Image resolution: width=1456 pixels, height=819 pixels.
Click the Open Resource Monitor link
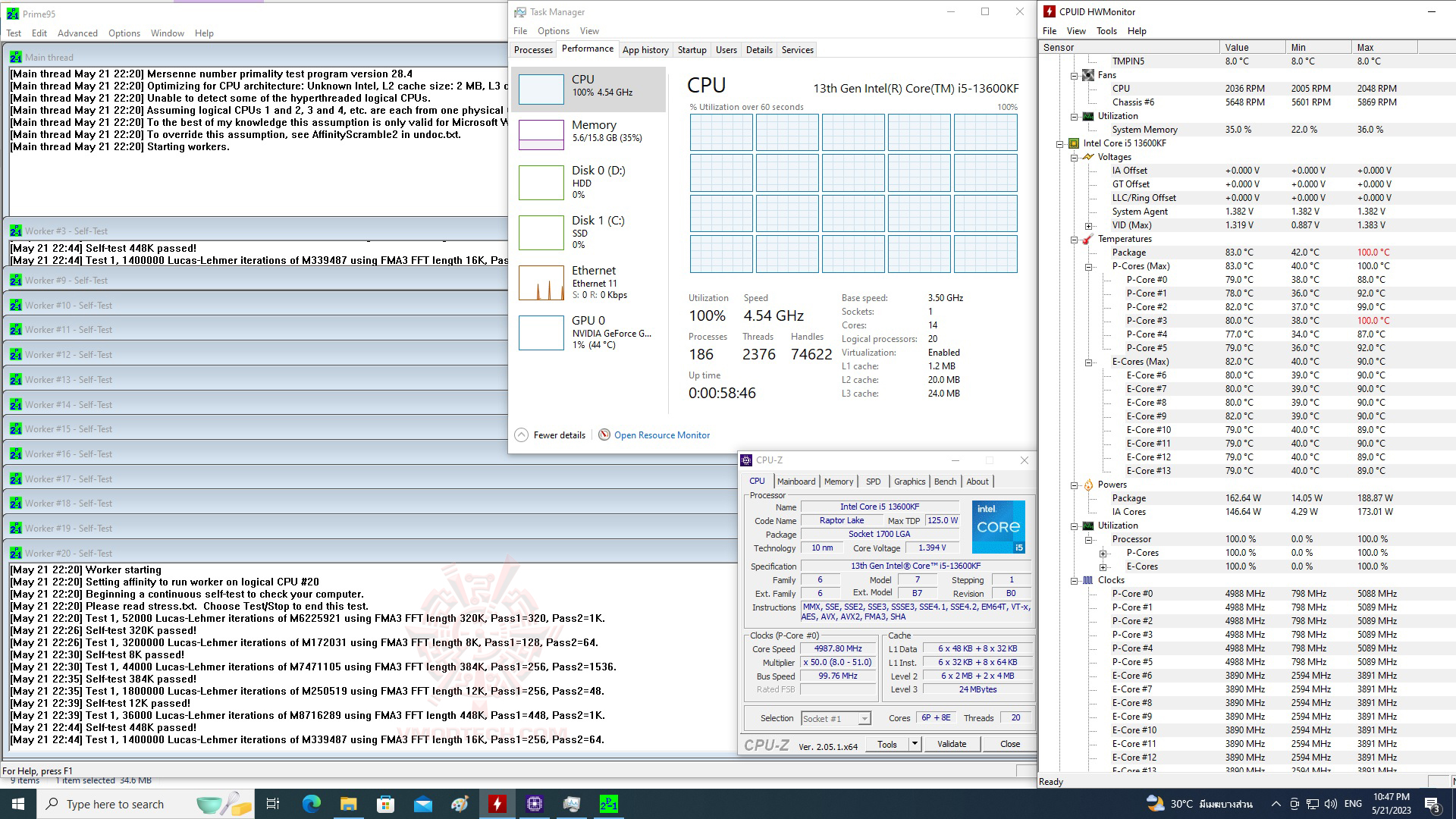pyautogui.click(x=662, y=435)
